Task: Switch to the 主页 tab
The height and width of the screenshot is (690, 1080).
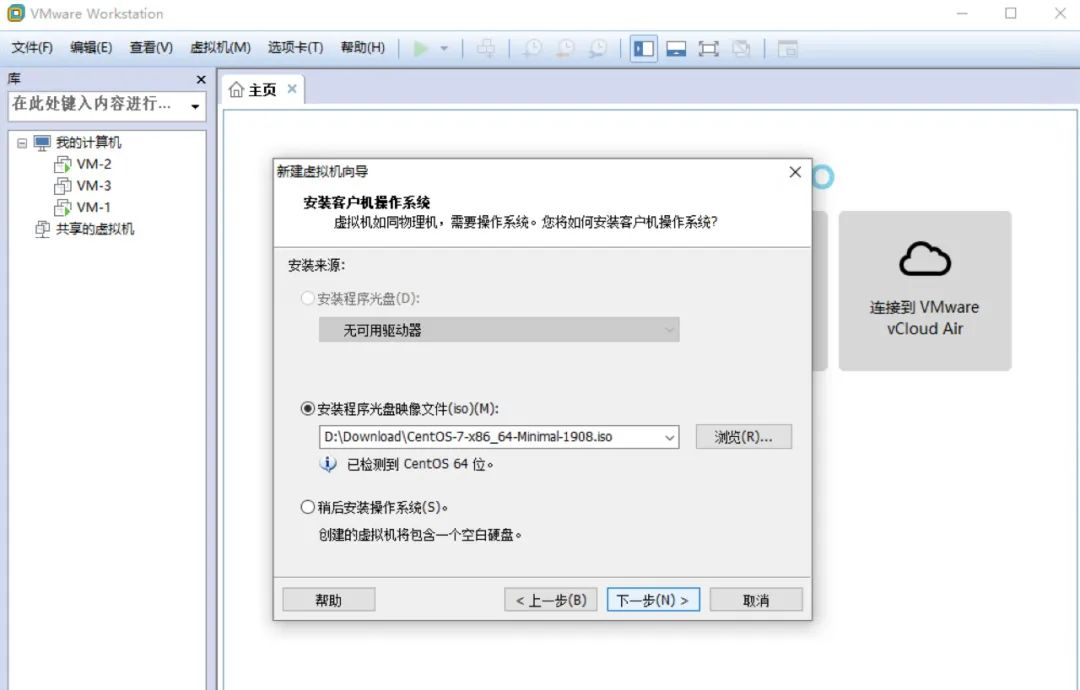Action: pyautogui.click(x=262, y=90)
